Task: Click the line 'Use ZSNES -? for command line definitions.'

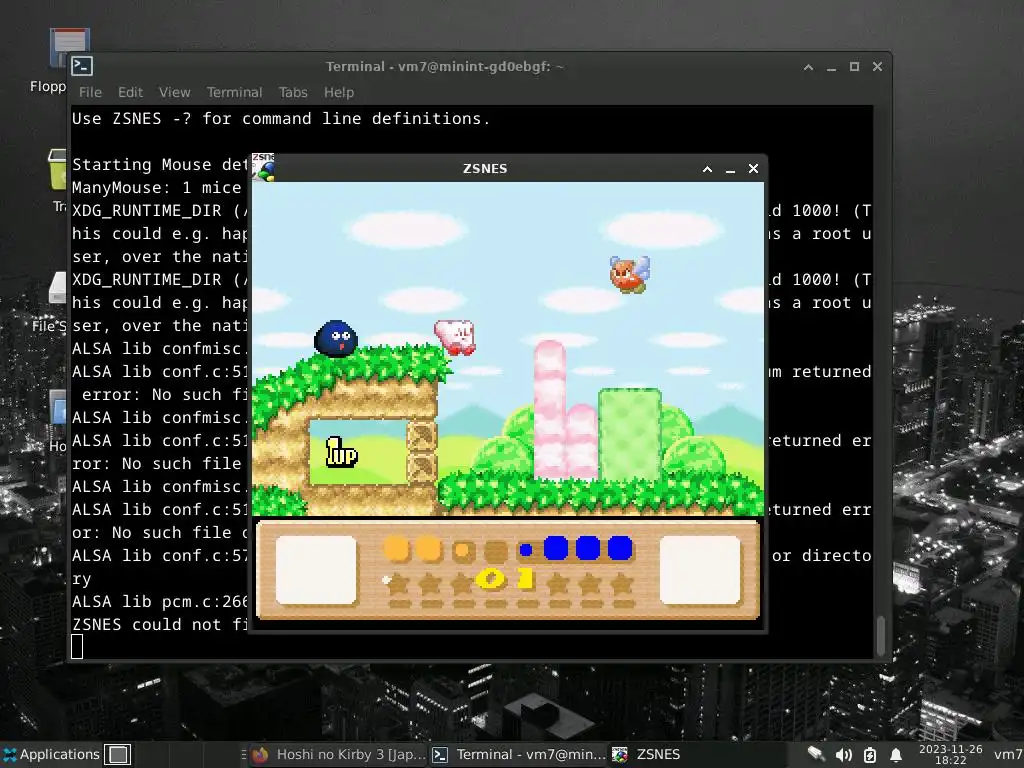Action: (281, 119)
